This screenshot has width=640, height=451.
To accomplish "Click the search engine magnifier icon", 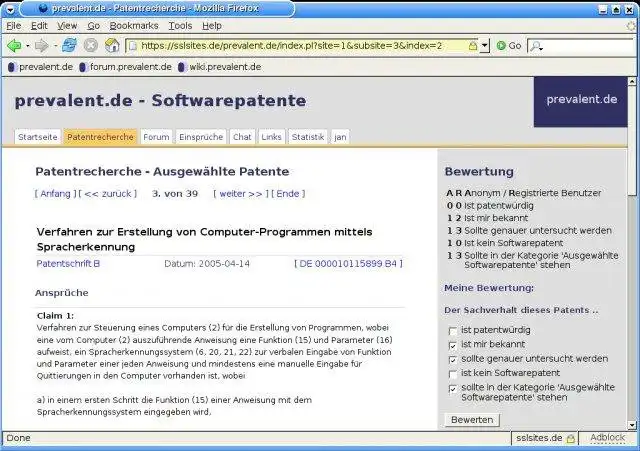I will tap(536, 46).
